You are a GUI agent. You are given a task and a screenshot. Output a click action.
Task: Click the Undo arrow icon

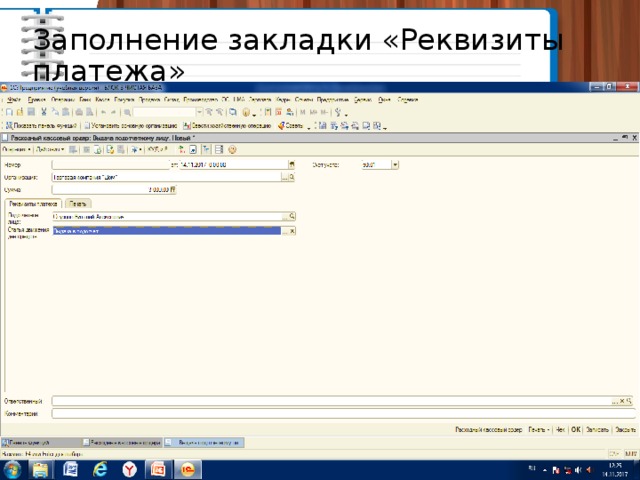103,112
